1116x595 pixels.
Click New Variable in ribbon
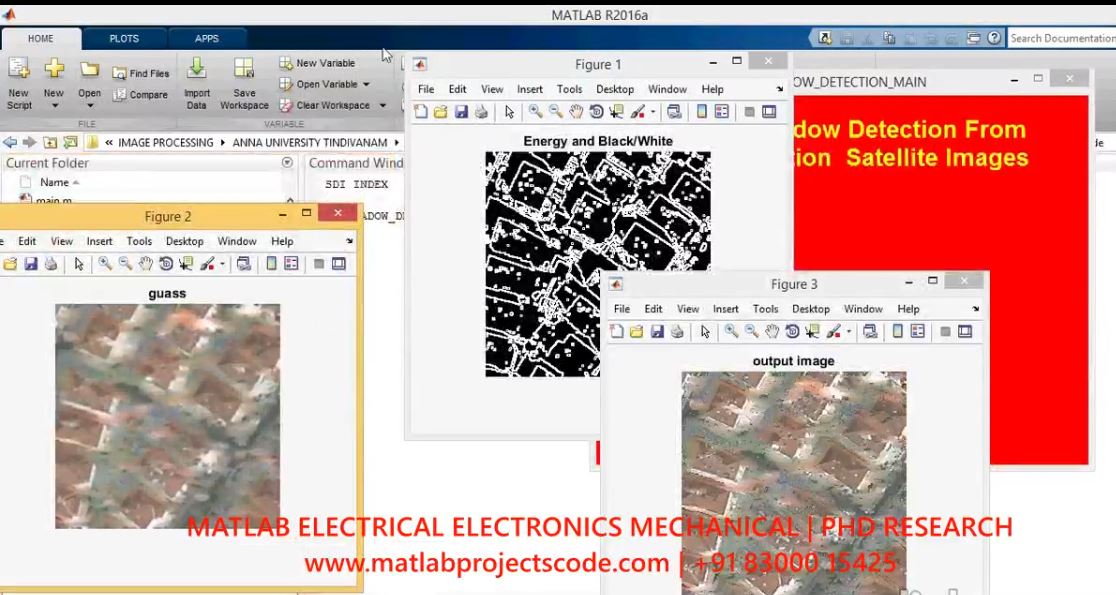(317, 63)
